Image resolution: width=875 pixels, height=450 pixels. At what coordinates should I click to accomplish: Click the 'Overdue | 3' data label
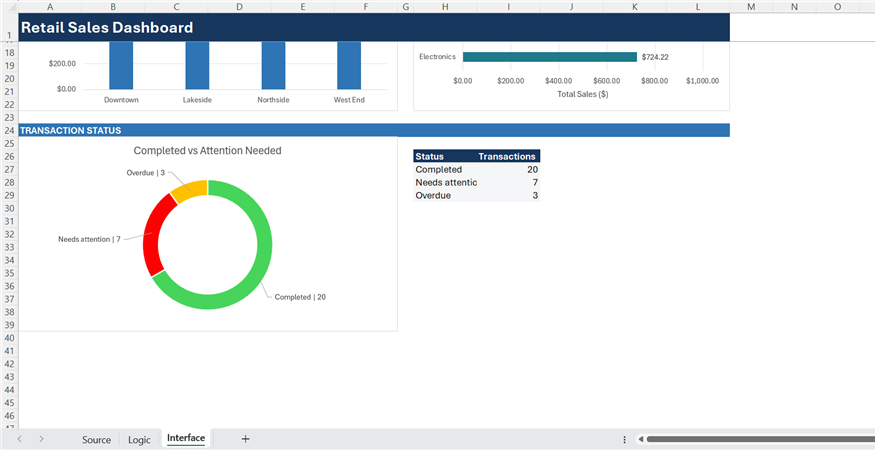pos(146,173)
